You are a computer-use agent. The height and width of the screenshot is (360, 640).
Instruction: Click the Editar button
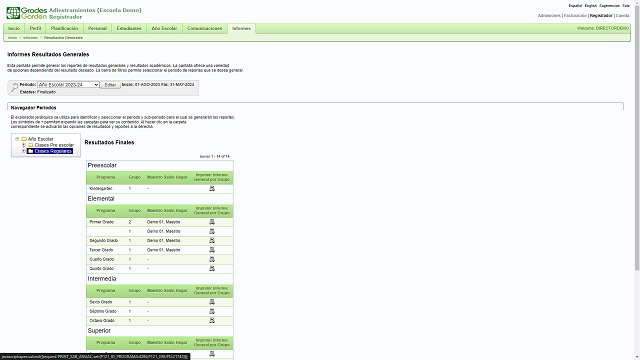(x=110, y=85)
